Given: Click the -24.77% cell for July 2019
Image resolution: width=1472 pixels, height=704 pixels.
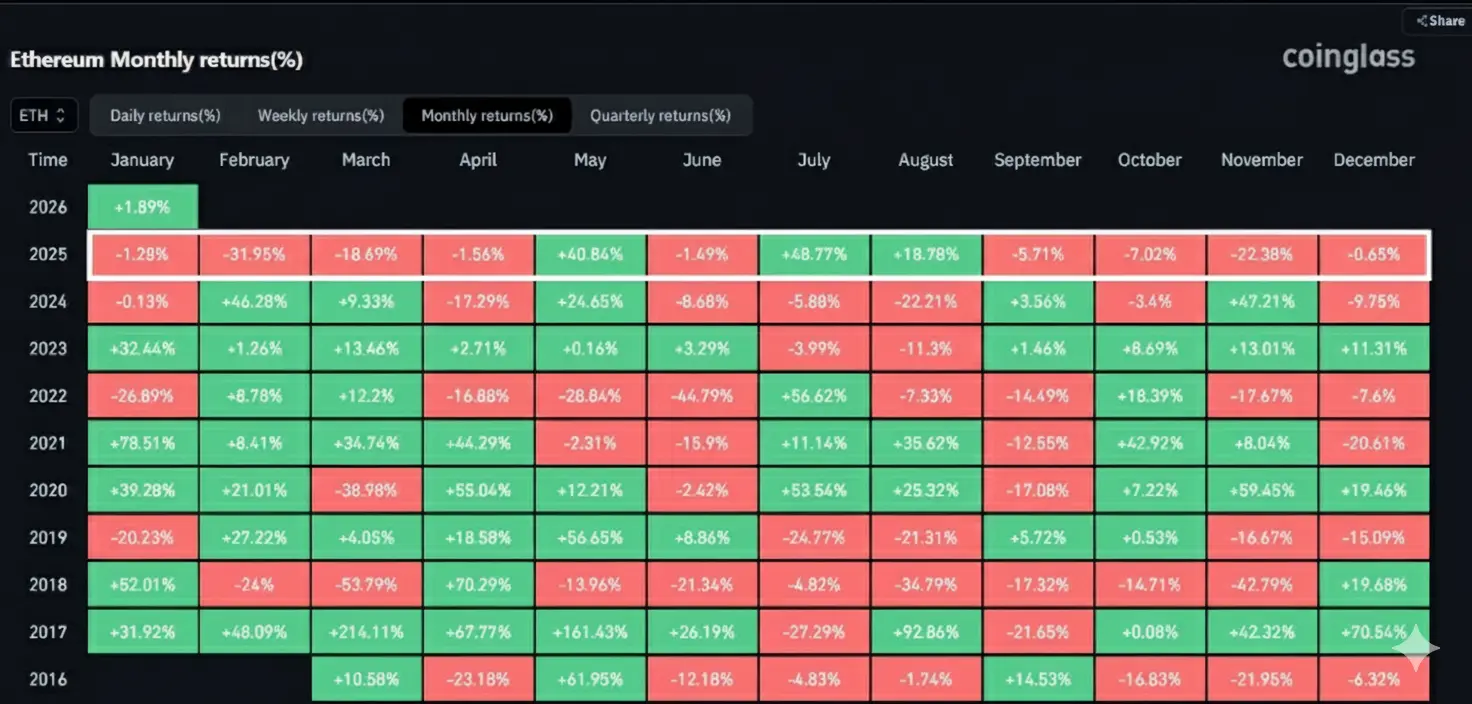Looking at the screenshot, I should (814, 537).
